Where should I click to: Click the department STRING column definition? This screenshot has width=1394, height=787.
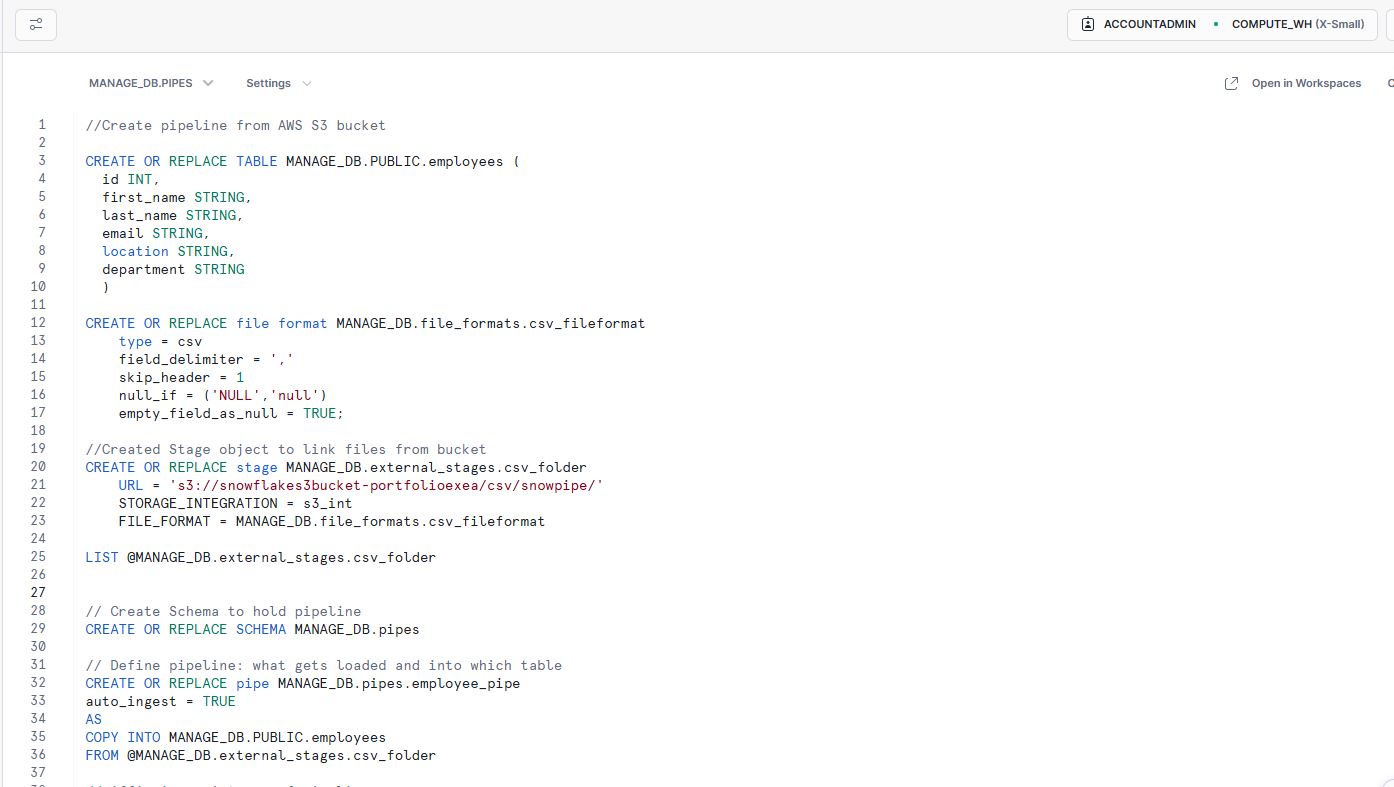tap(173, 269)
